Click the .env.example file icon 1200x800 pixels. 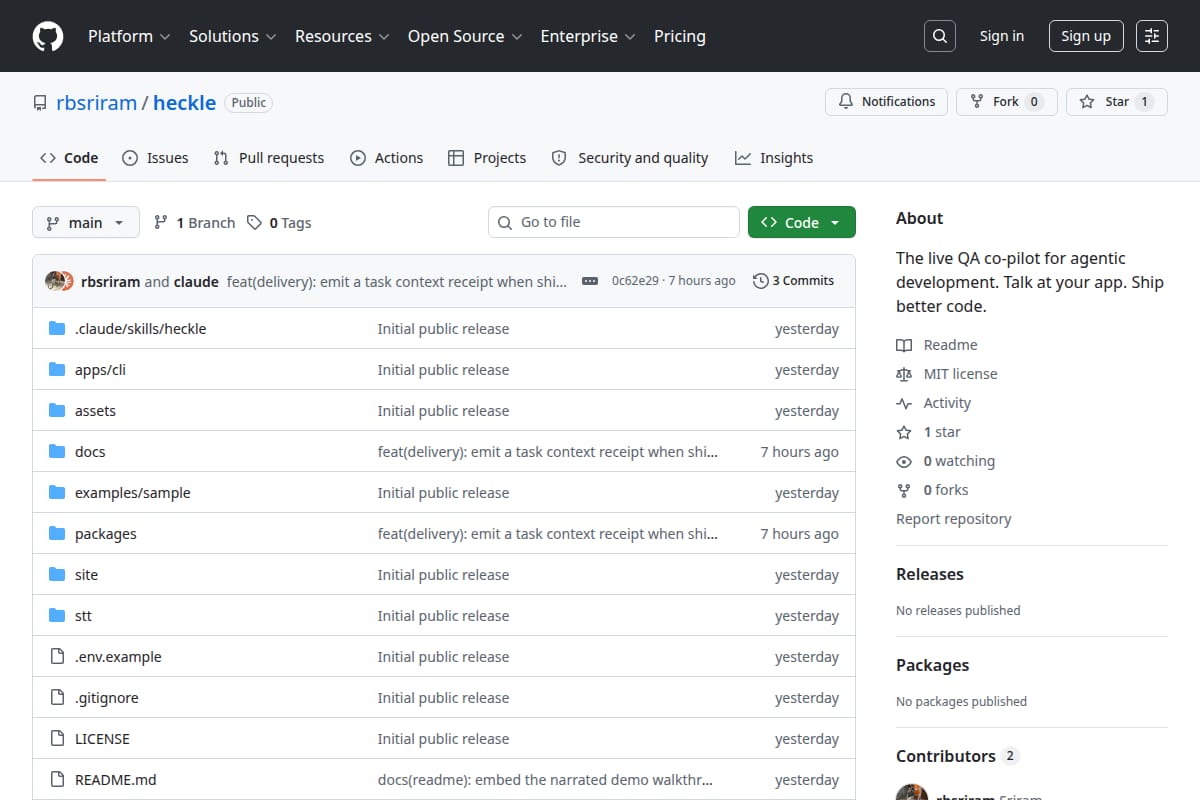(57, 657)
